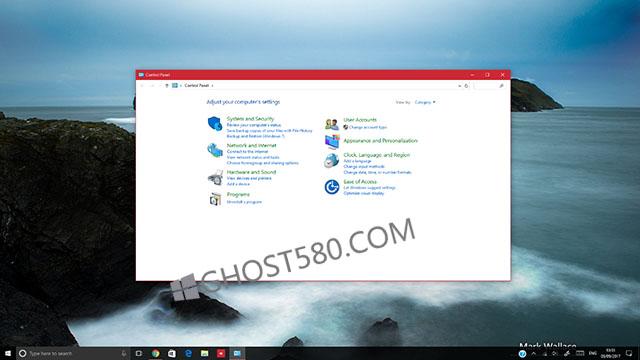The height and width of the screenshot is (360, 640).
Task: Open the System and Security category link
Action: click(x=250, y=119)
